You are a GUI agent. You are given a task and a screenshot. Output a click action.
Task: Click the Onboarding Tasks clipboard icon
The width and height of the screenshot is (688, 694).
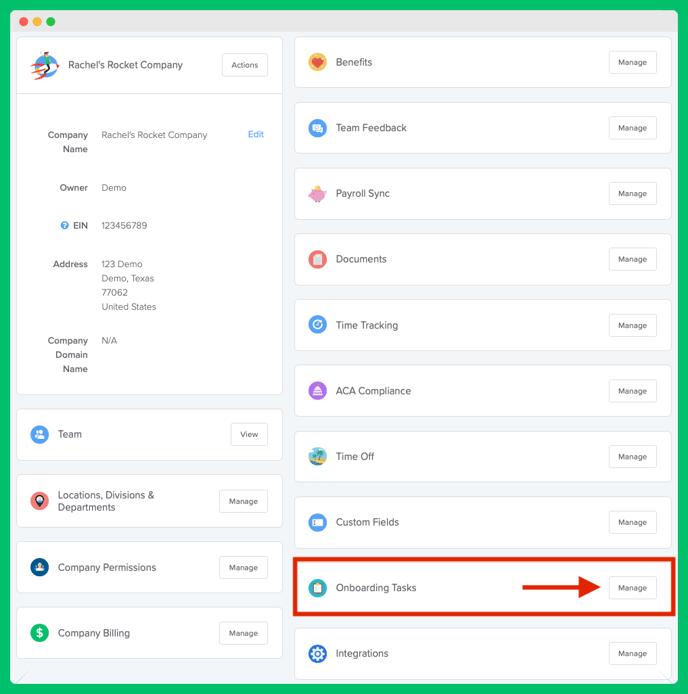pyautogui.click(x=317, y=588)
